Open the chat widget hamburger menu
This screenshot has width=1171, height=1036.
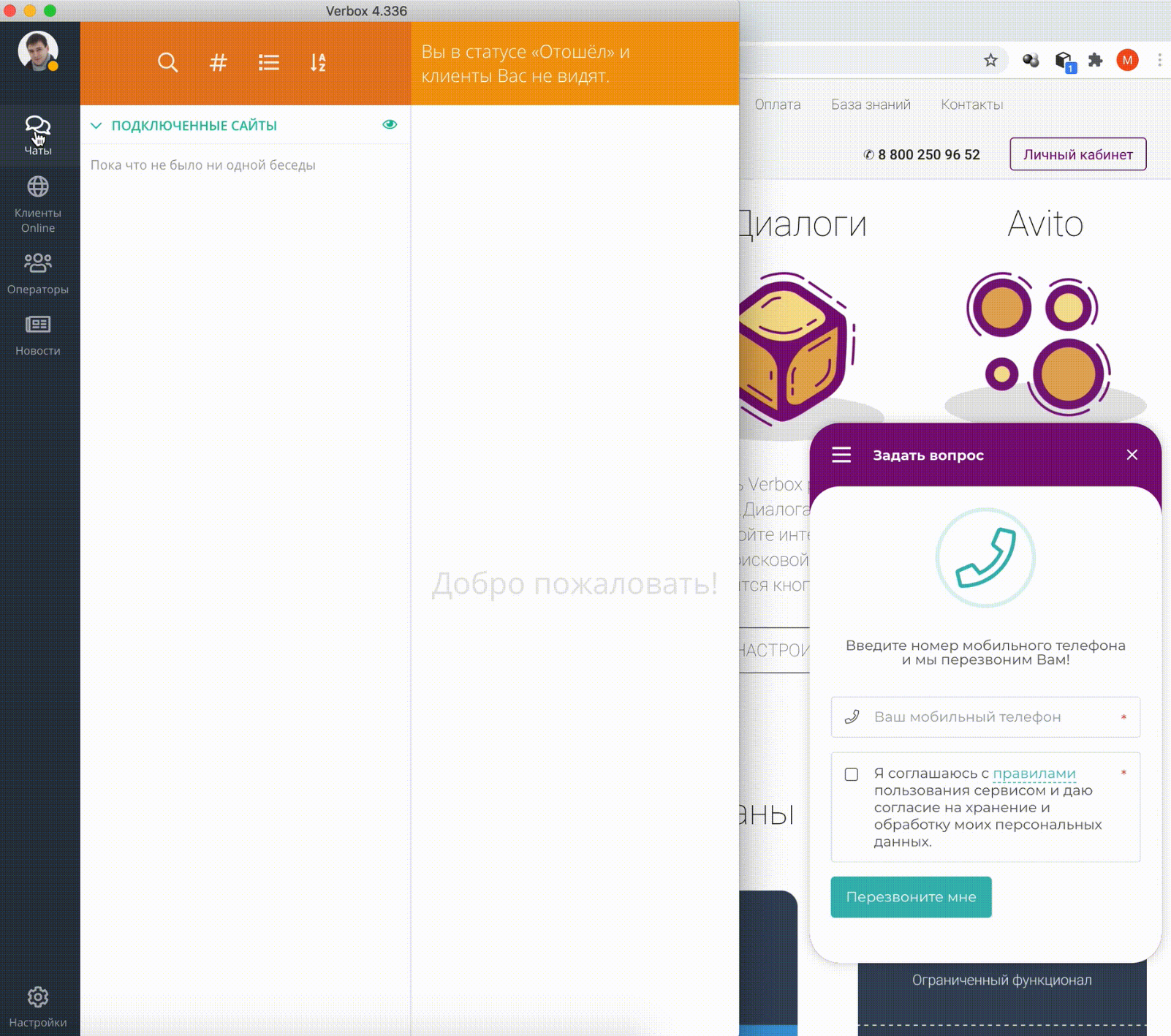841,455
